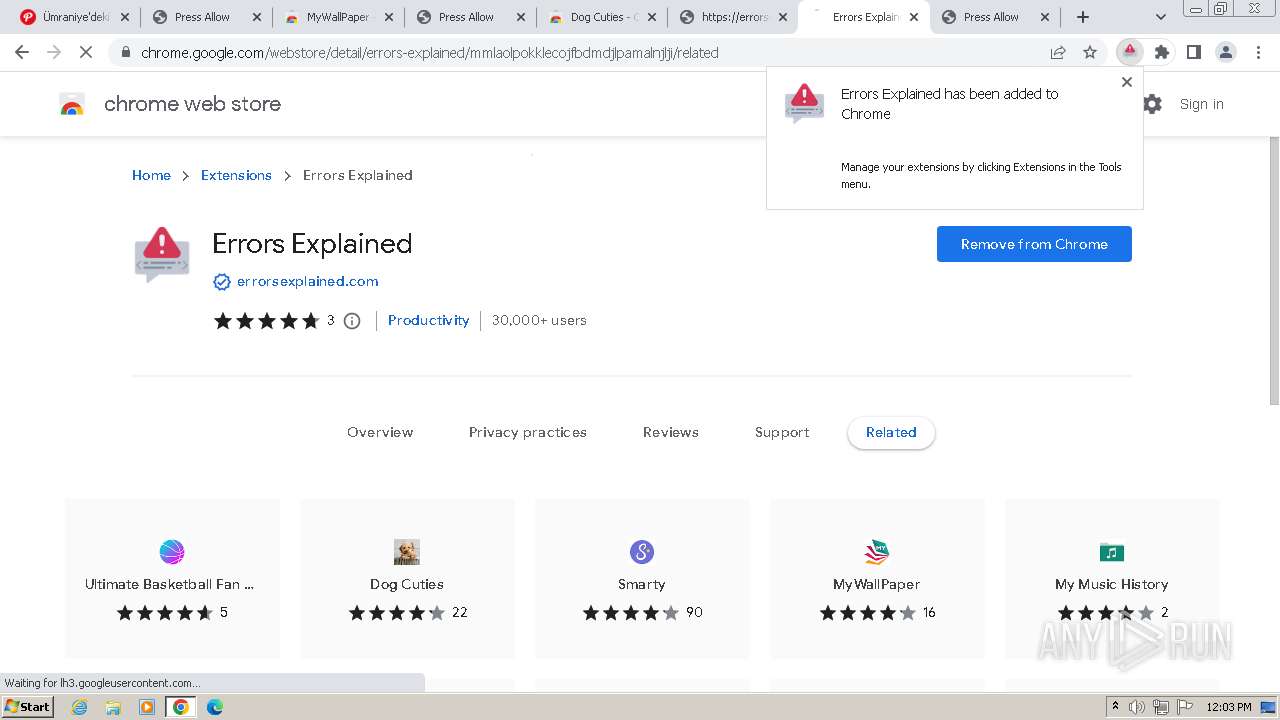Open File Explorer from the taskbar
Screen dimensions: 1280x720
(x=113, y=707)
